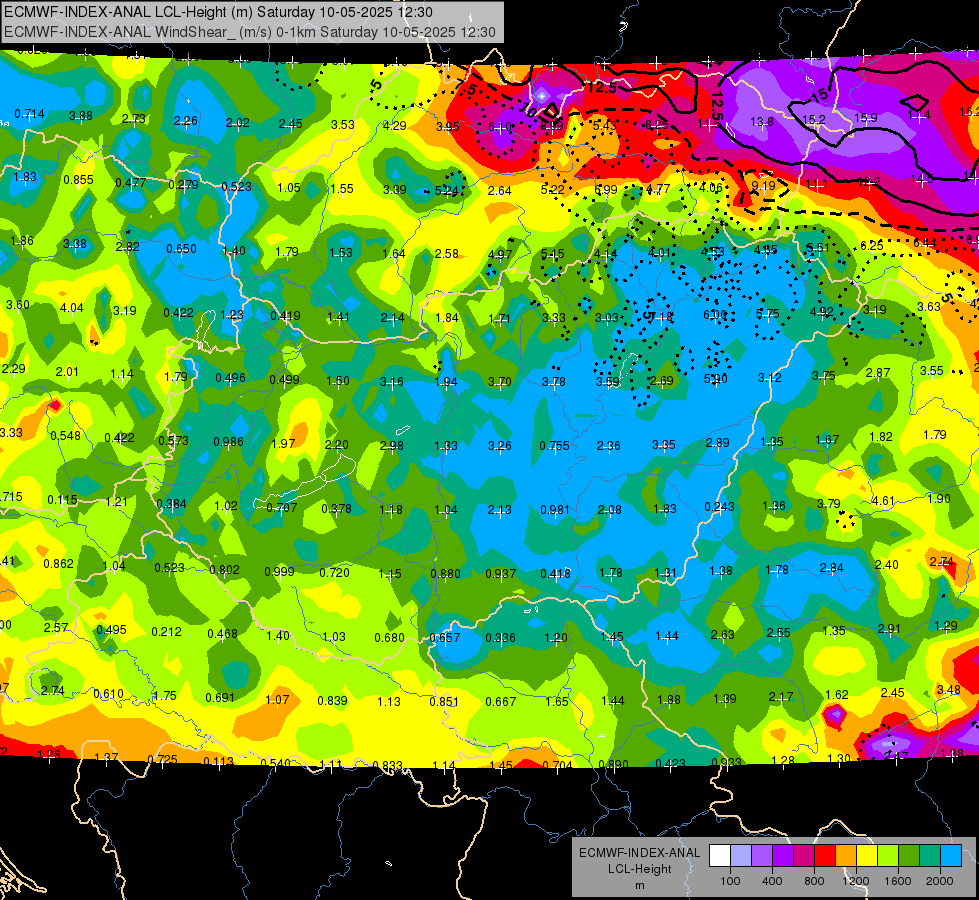Click wind shear value 6.25
This screenshot has height=900, width=979.
[872, 245]
